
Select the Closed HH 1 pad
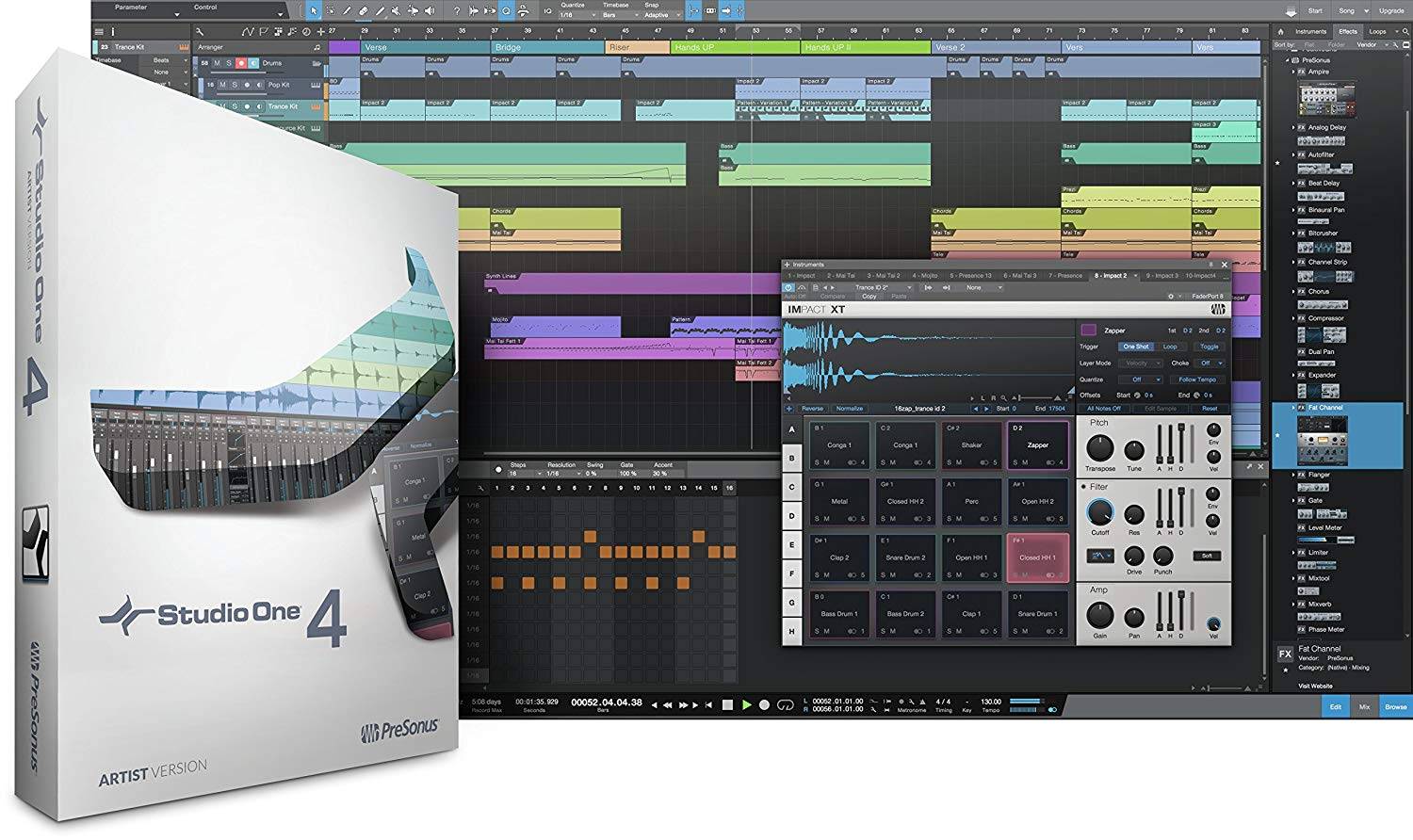1037,557
